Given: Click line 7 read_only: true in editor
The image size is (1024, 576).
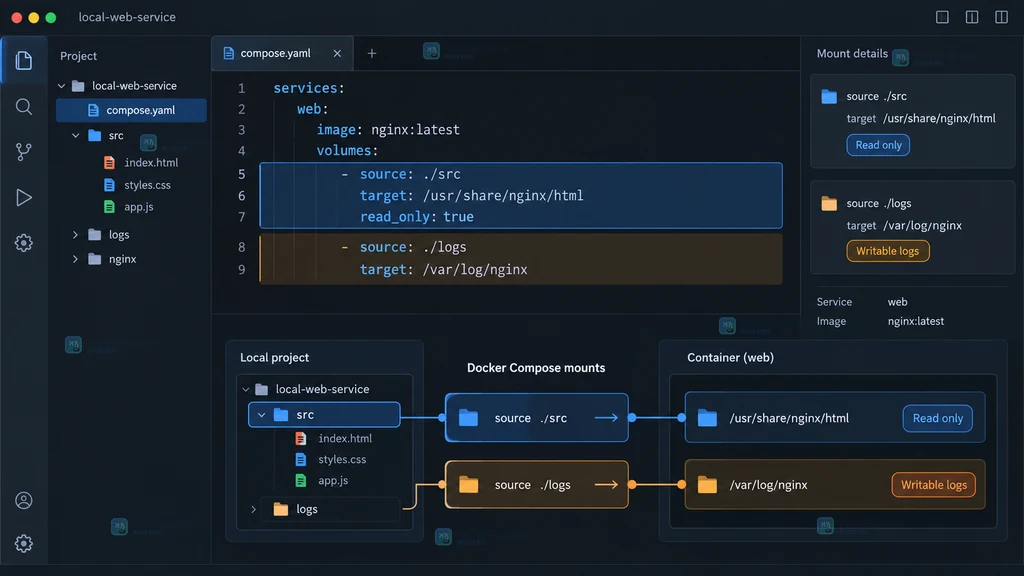Looking at the screenshot, I should [x=417, y=217].
